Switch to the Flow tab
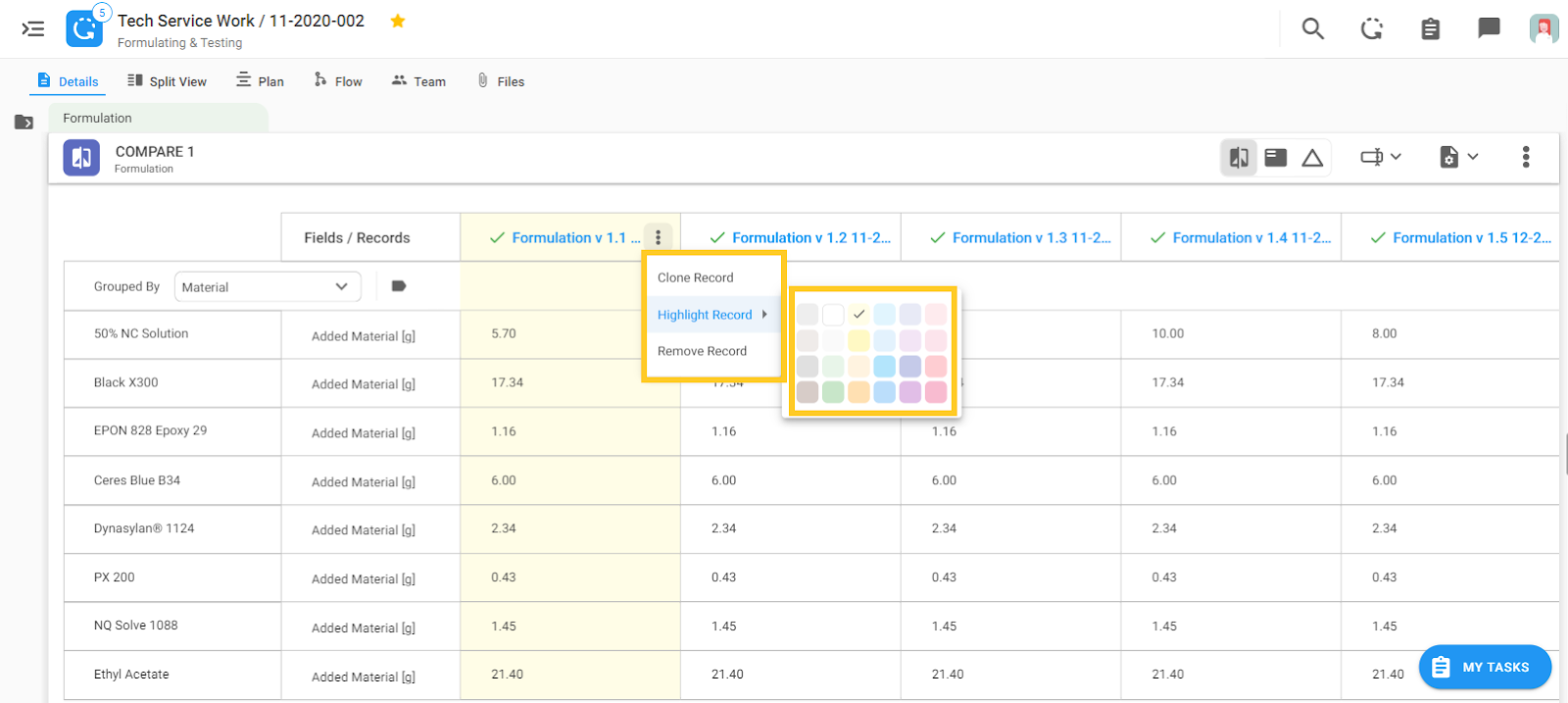Viewport: 1568px width, 703px height. coord(338,81)
